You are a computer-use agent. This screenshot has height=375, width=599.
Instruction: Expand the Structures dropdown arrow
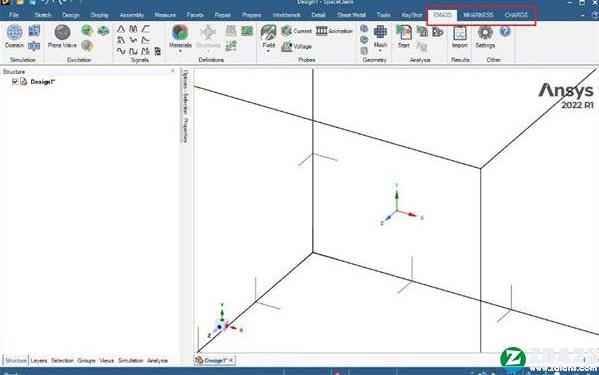[x=208, y=51]
